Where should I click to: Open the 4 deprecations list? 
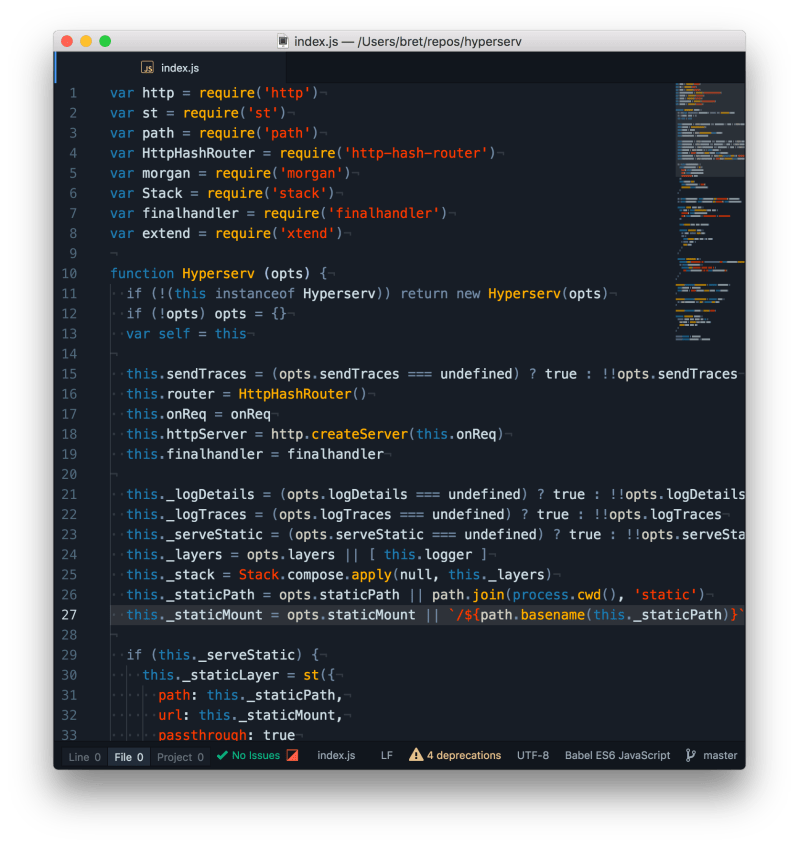pos(464,755)
